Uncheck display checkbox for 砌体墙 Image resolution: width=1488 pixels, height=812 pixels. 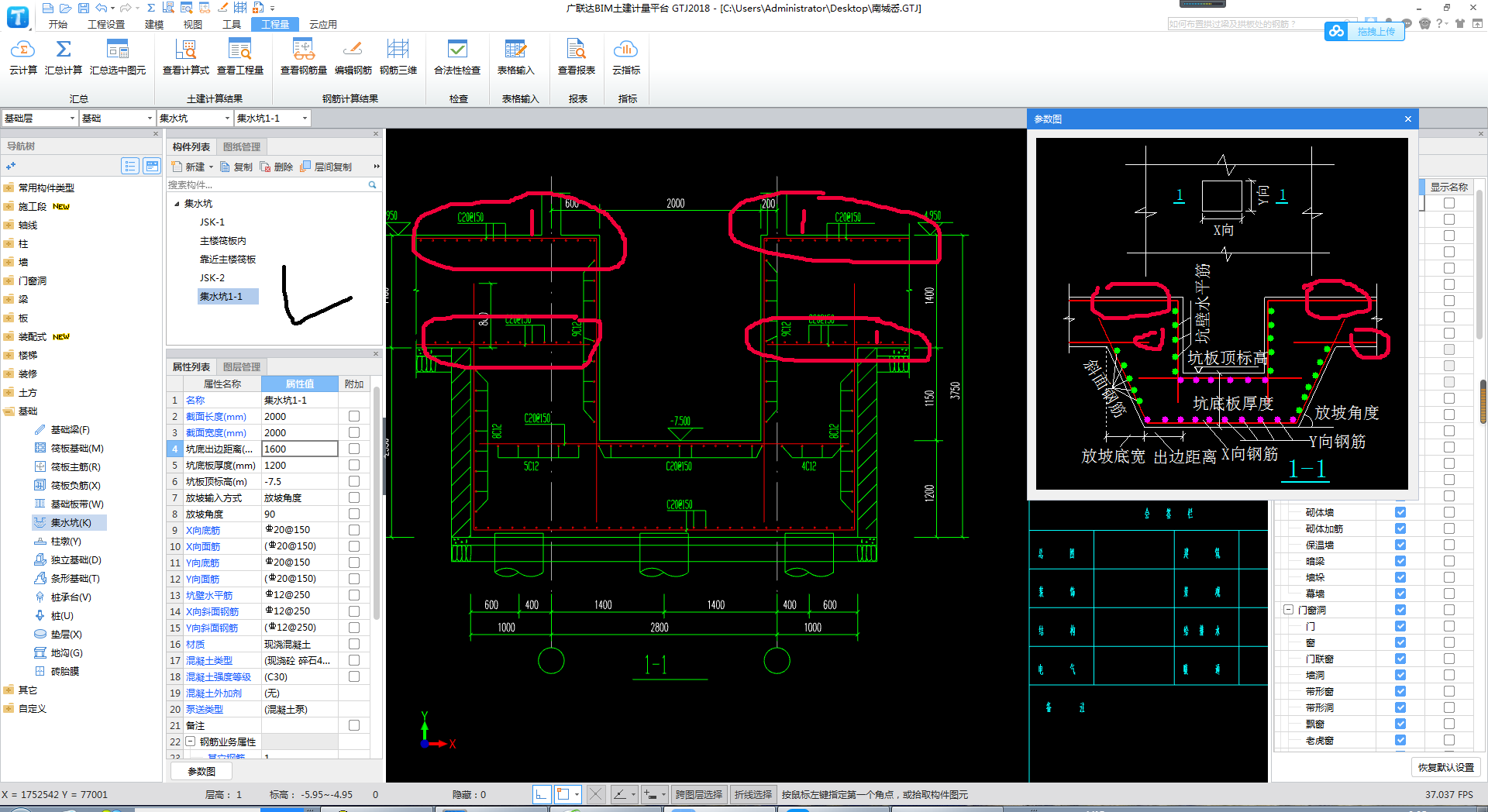coord(1400,512)
